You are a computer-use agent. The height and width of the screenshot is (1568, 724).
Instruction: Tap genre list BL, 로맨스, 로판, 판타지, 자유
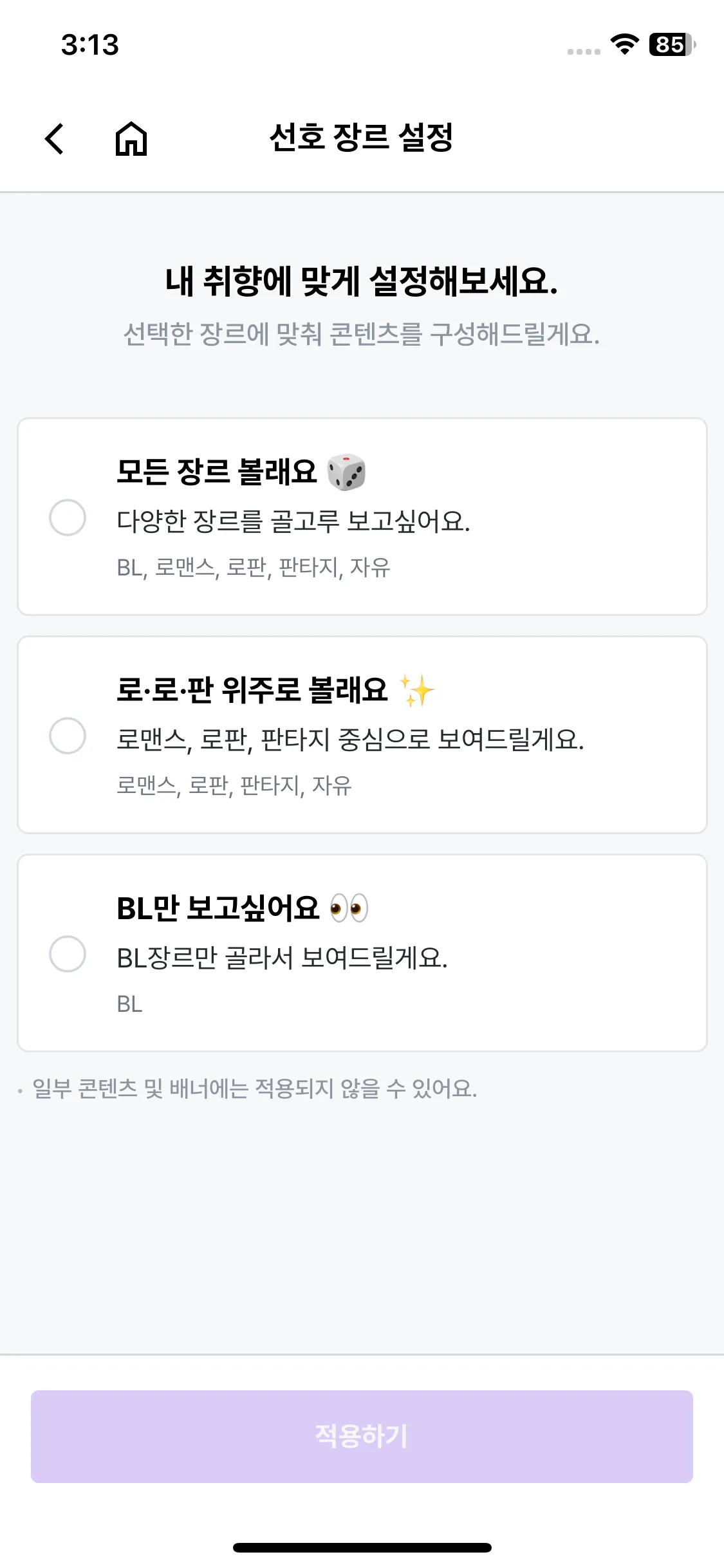[254, 567]
